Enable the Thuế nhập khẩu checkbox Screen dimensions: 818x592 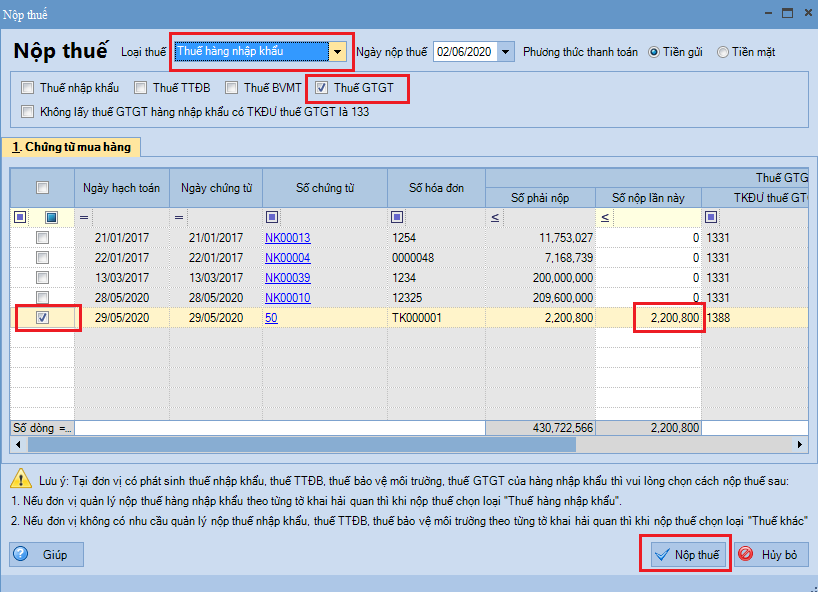[x=28, y=88]
